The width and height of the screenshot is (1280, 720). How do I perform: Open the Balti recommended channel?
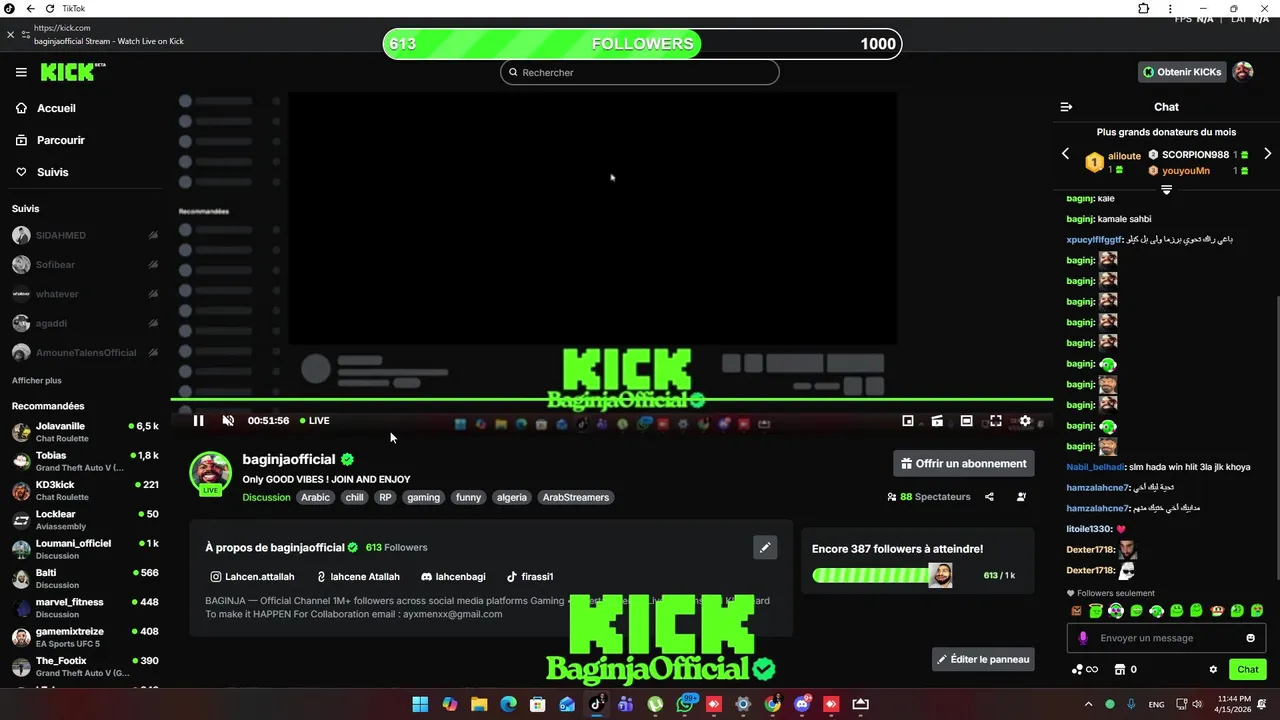click(x=85, y=578)
